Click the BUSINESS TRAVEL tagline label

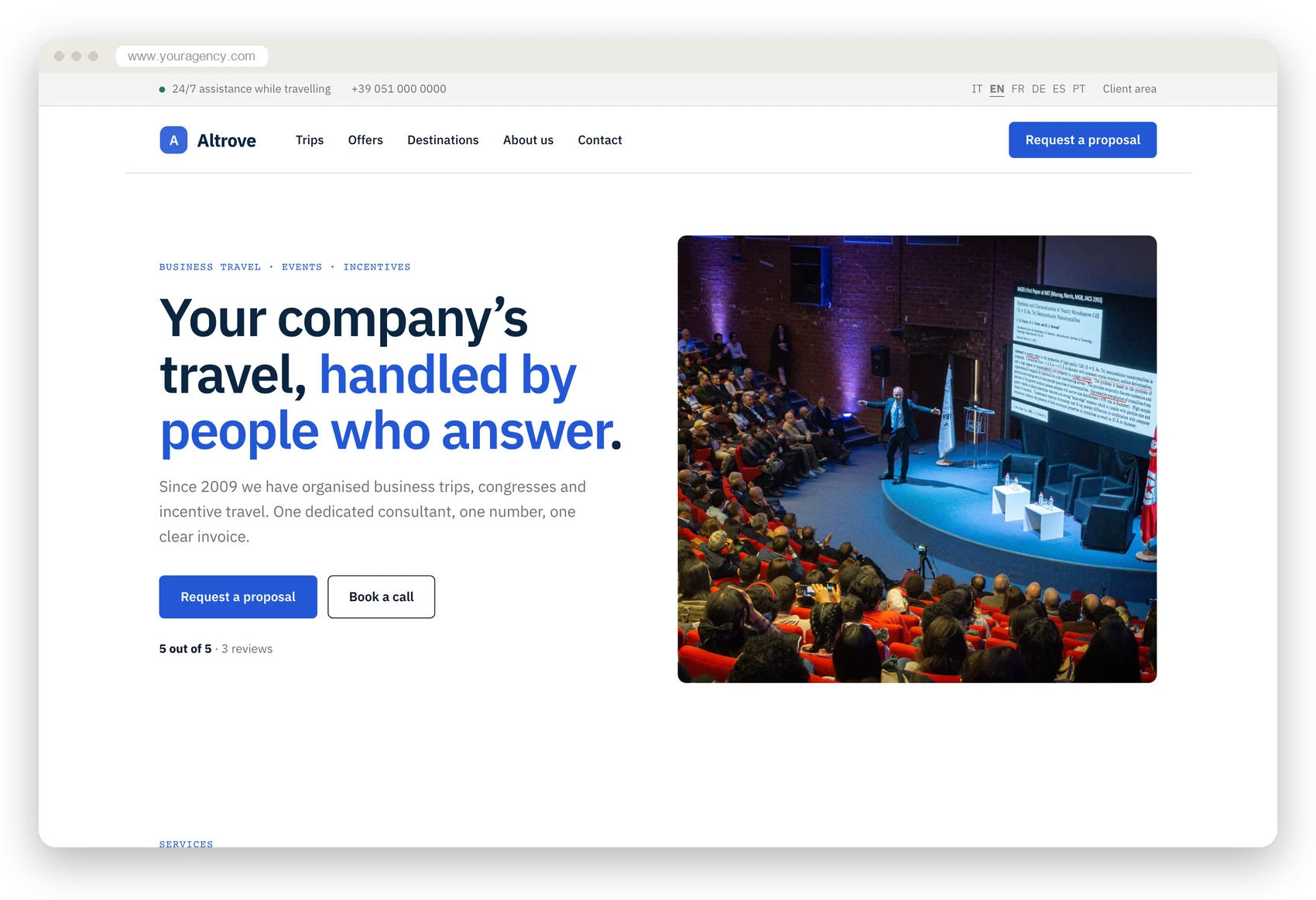(x=210, y=267)
